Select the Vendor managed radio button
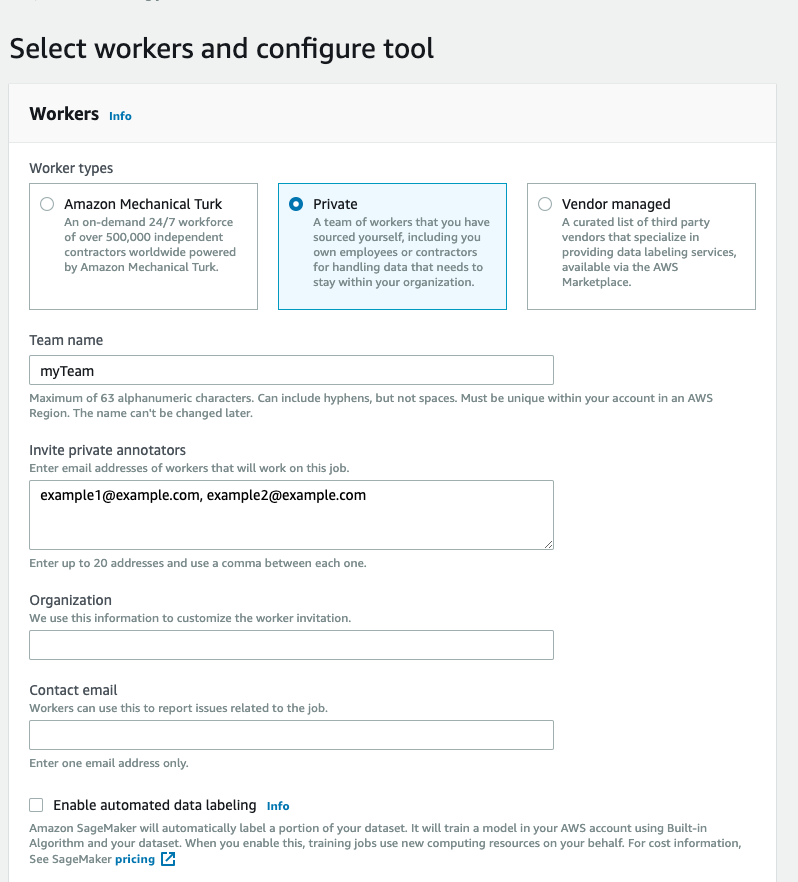Image resolution: width=798 pixels, height=882 pixels. (544, 204)
